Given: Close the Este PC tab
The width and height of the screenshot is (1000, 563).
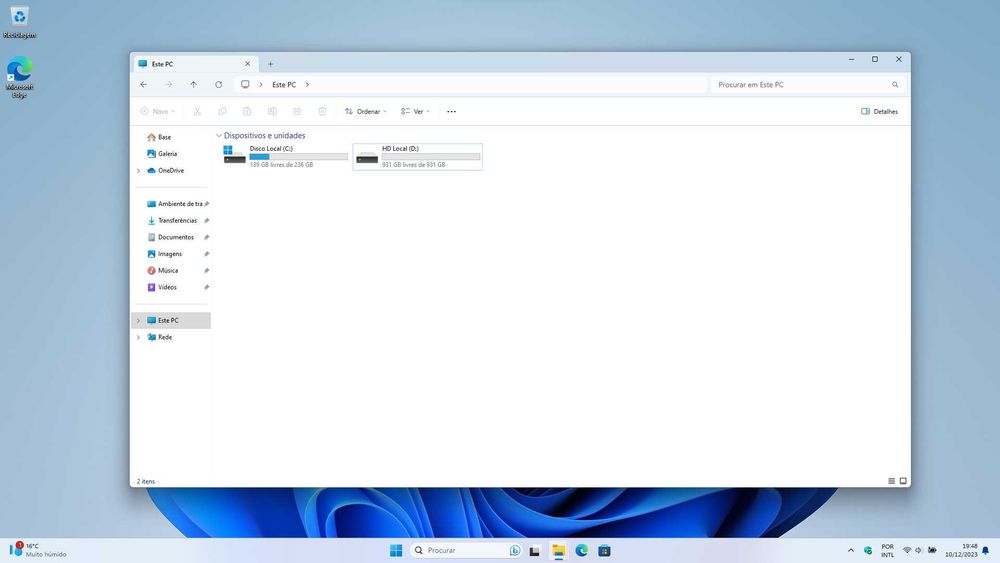Looking at the screenshot, I should (247, 64).
